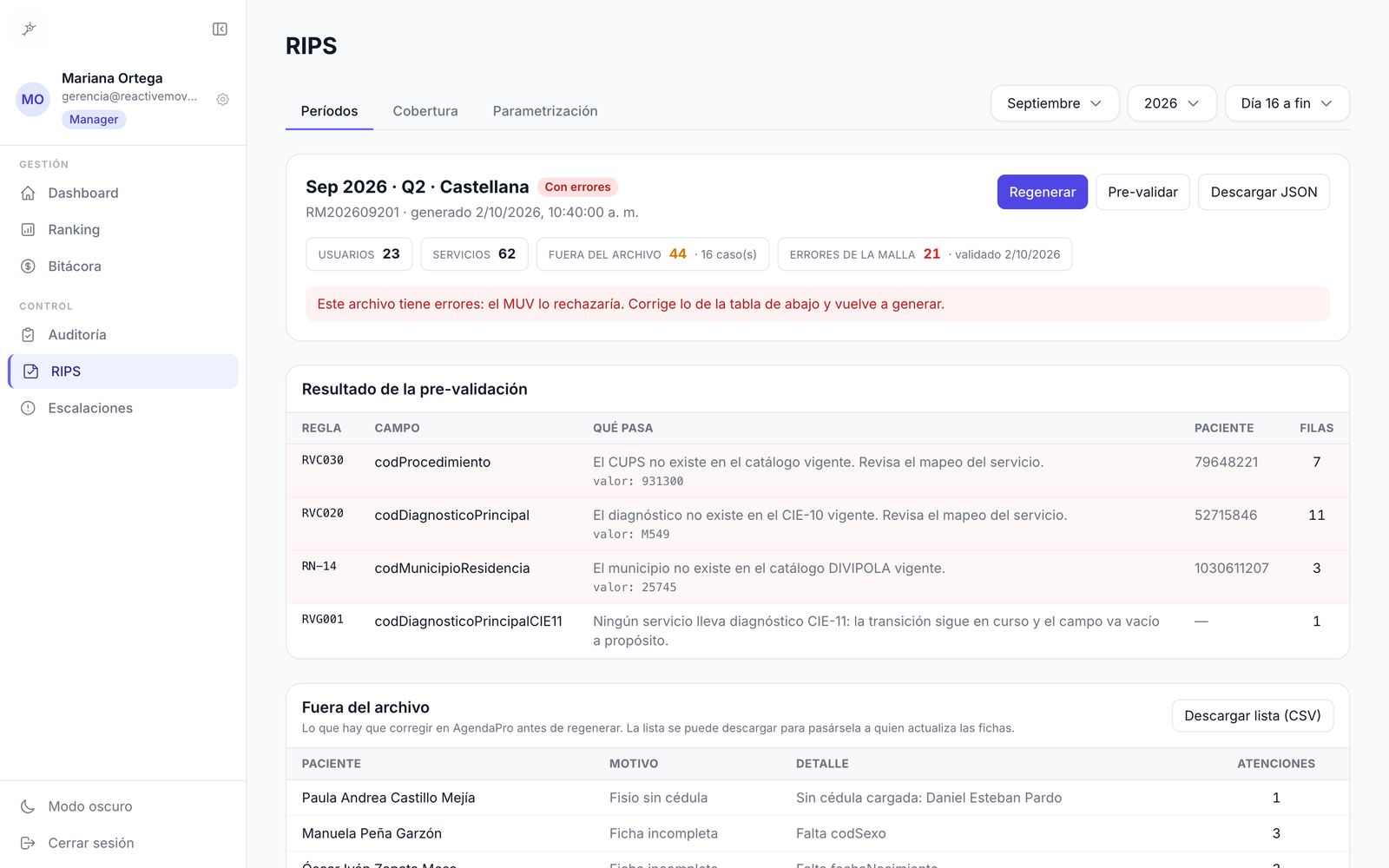Click the MO user avatar
This screenshot has width=1389, height=868.
pyautogui.click(x=33, y=99)
